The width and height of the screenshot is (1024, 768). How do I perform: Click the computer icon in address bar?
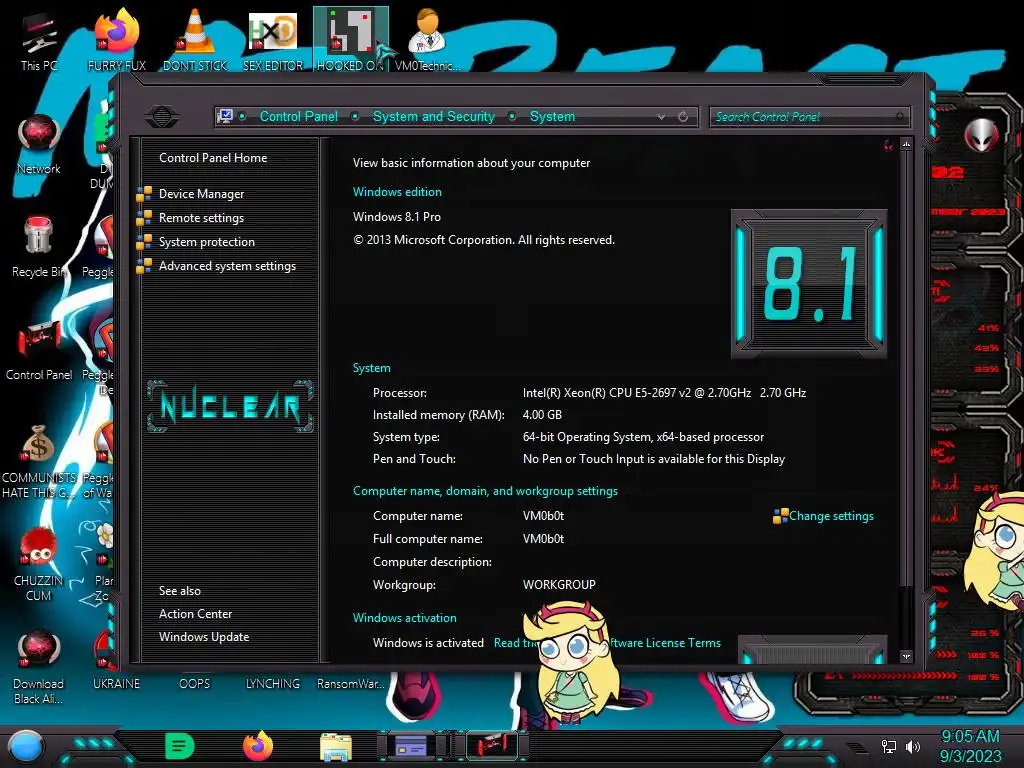click(225, 116)
